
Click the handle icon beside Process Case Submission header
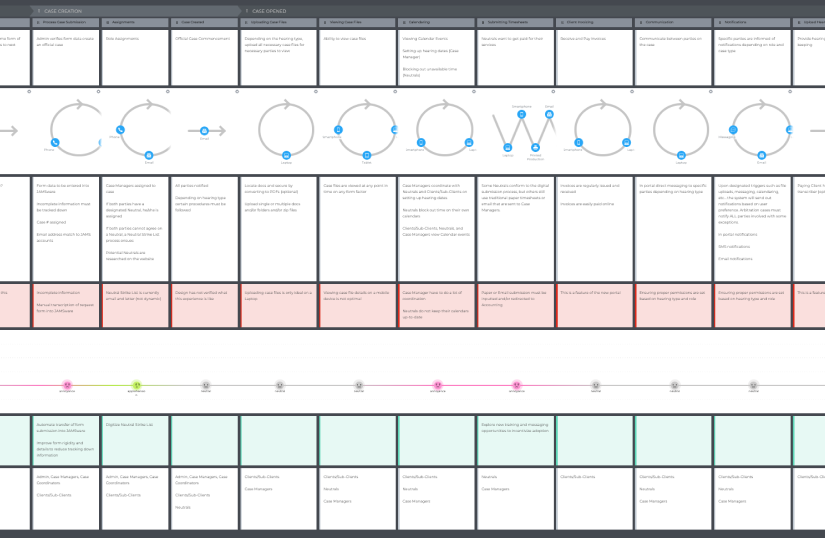(37, 21)
